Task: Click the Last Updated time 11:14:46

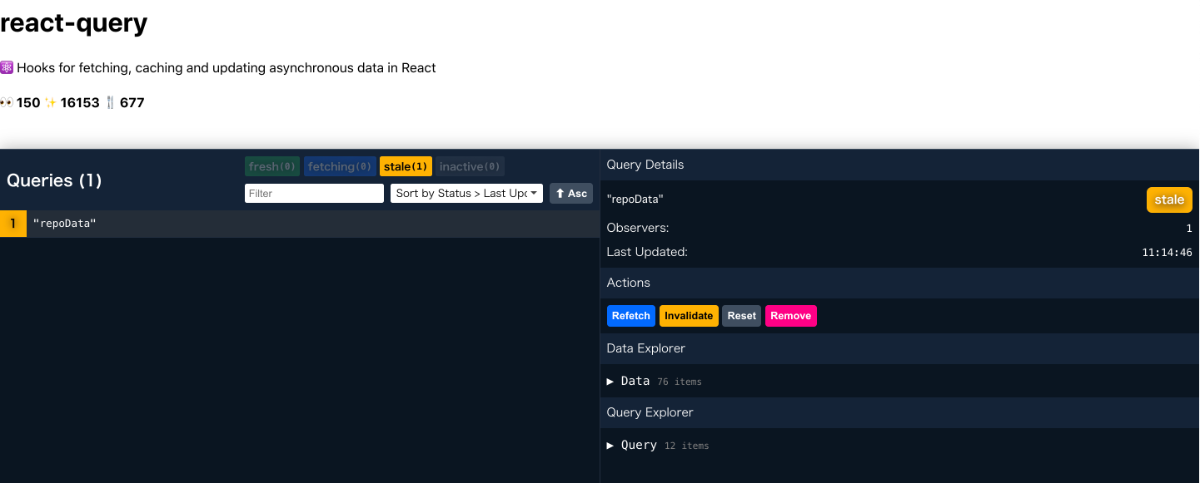Action: tap(1167, 253)
